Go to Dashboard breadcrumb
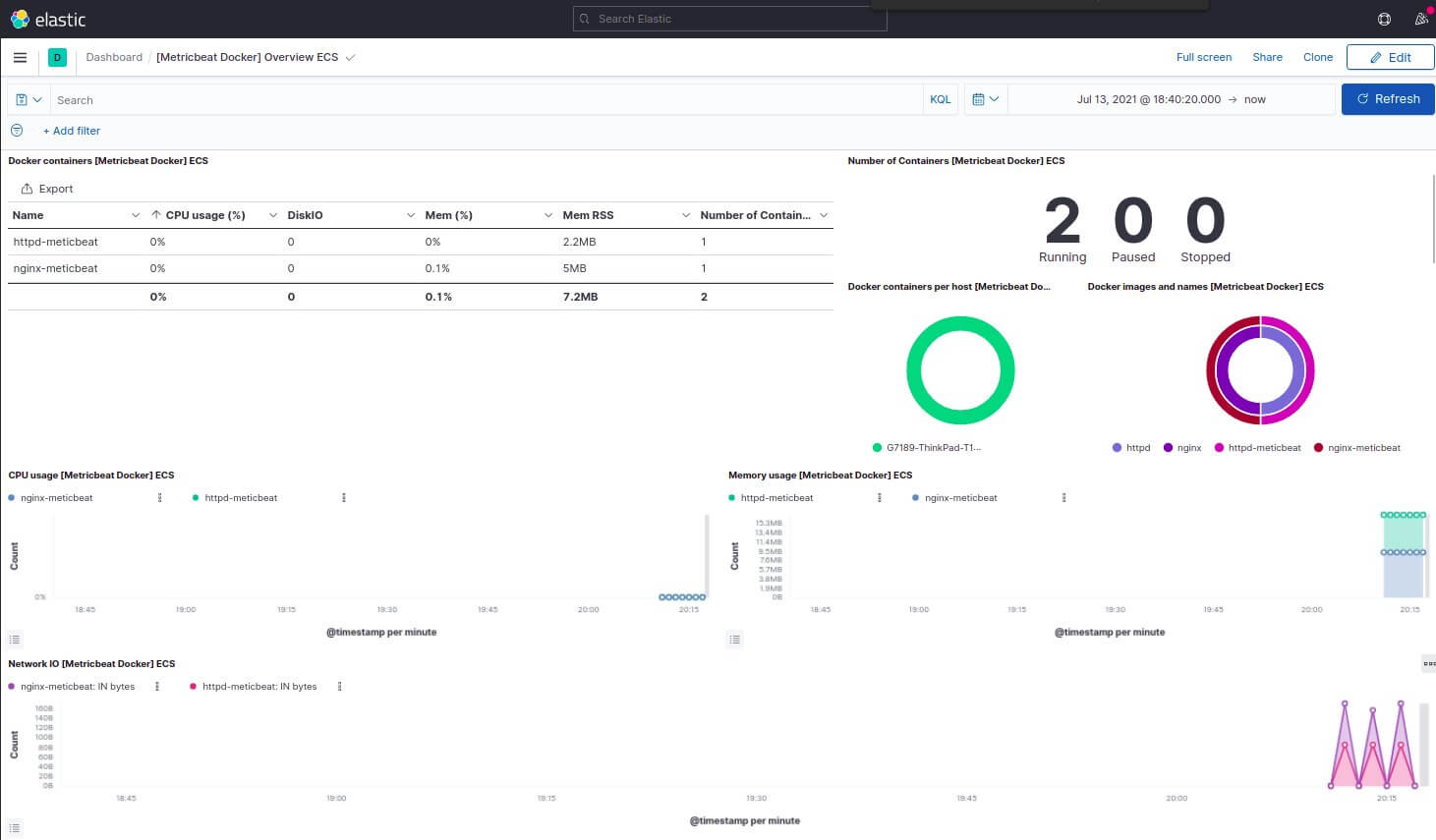The height and width of the screenshot is (840, 1436). click(114, 57)
